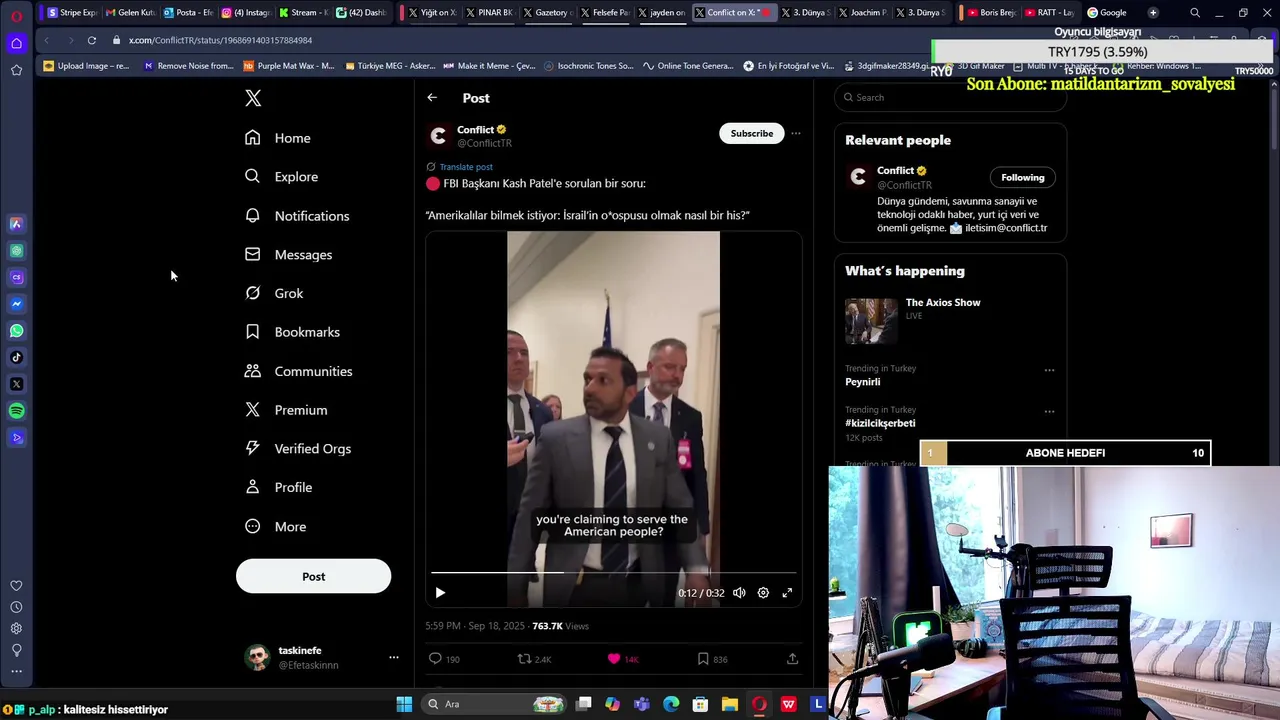The height and width of the screenshot is (720, 1280).
Task: Open a new browser tab with plus
Action: pos(1153,12)
